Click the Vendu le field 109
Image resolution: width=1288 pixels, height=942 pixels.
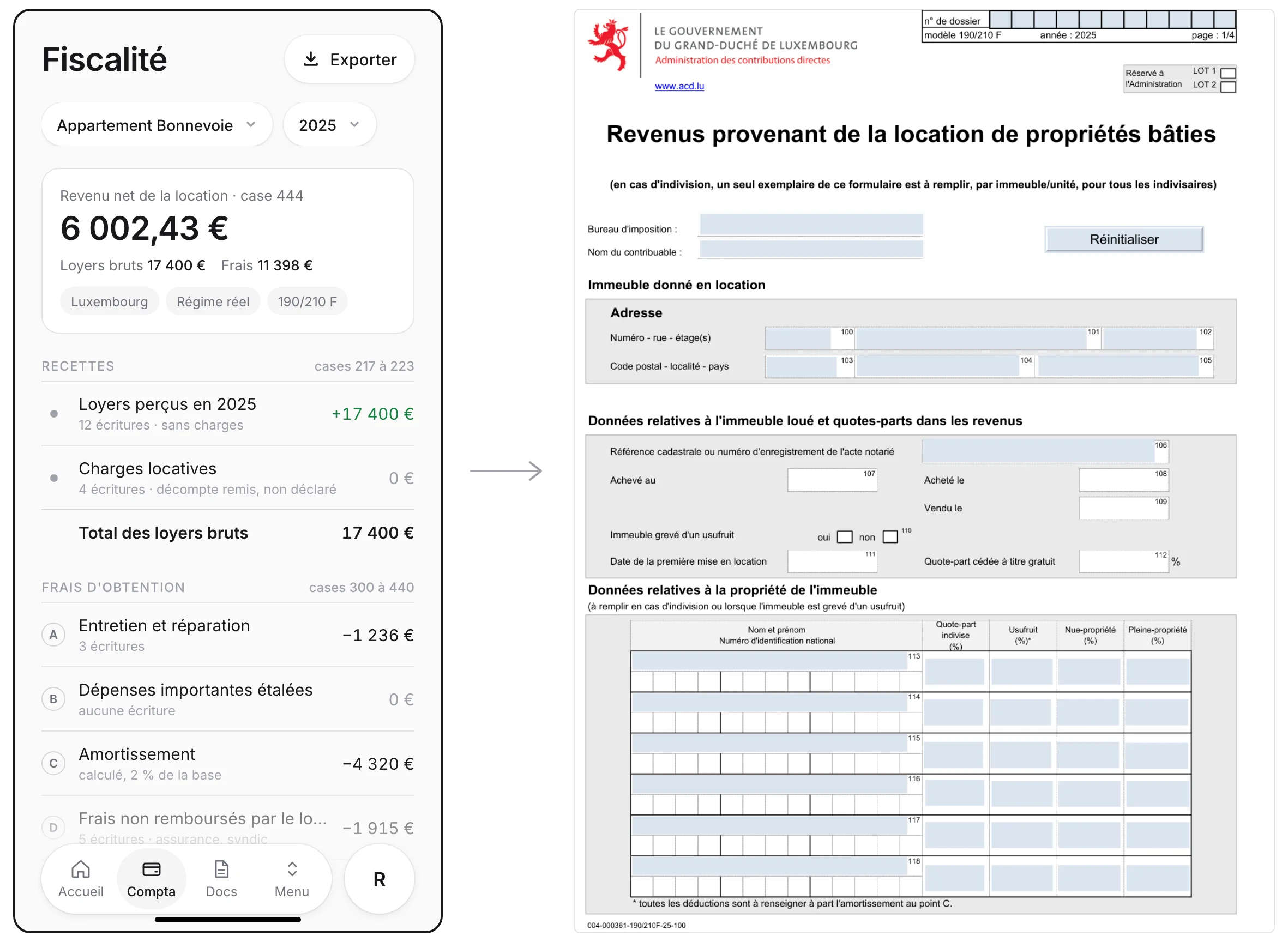1123,508
